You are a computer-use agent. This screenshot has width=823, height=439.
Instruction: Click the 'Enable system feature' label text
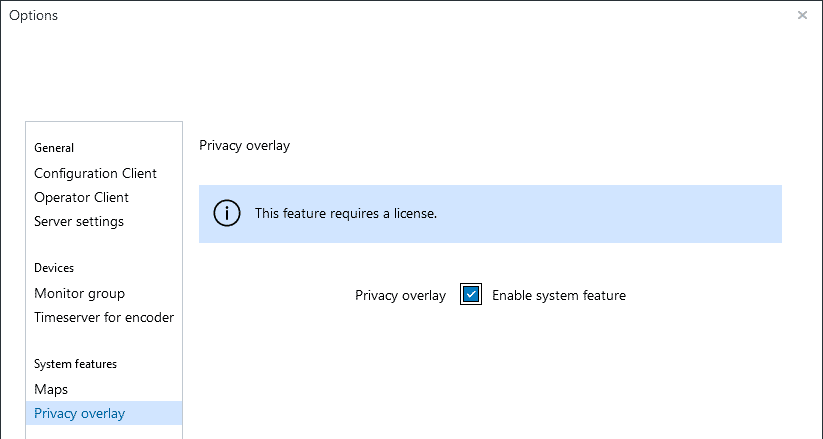coord(558,295)
